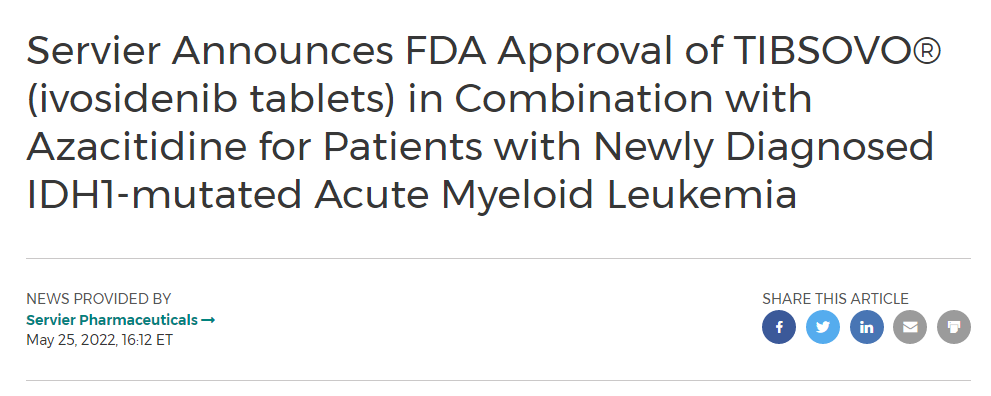Click the word 'TIBSOVO' in the headline

pos(824,51)
